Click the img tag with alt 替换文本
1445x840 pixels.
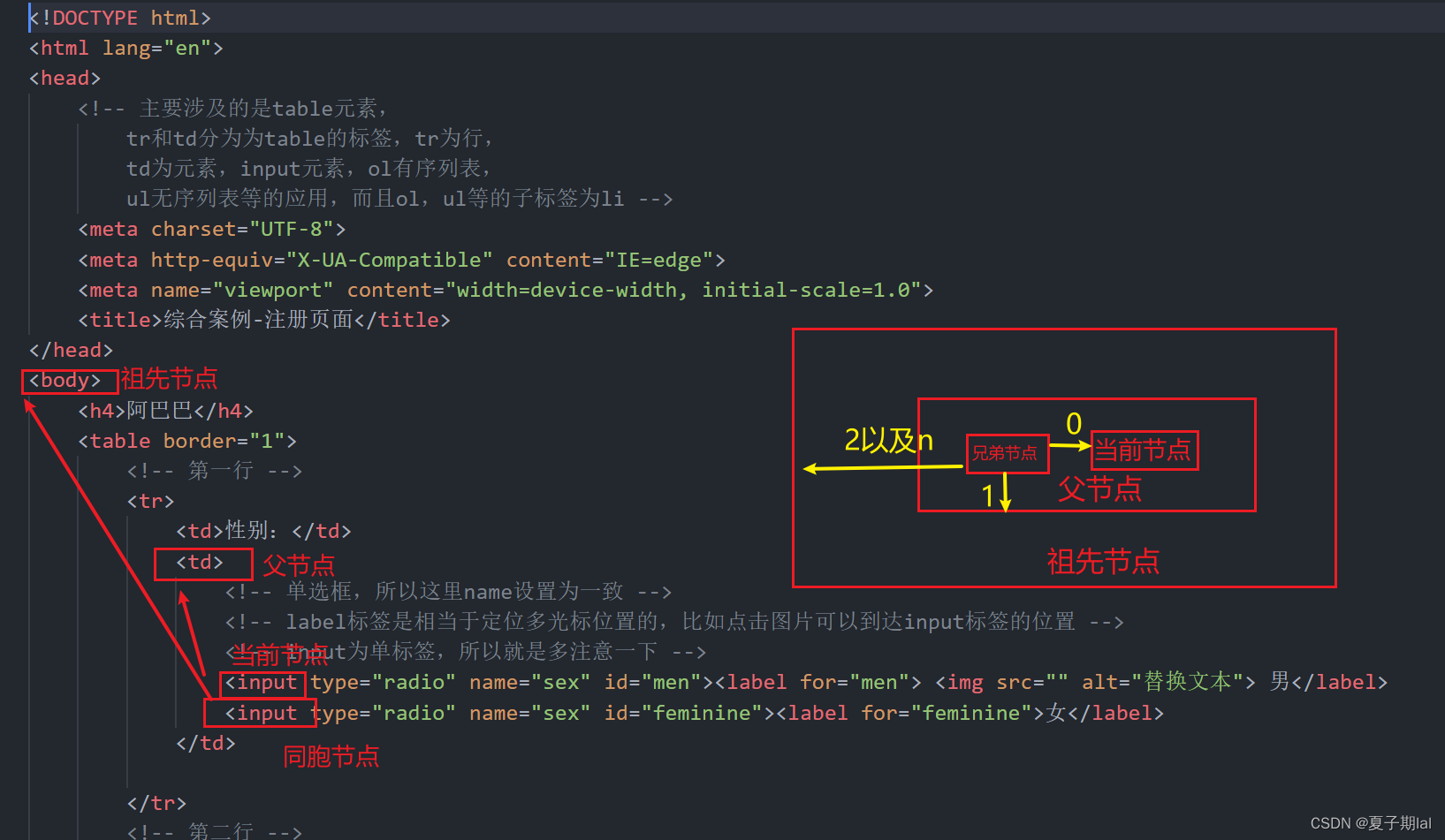[x=963, y=682]
